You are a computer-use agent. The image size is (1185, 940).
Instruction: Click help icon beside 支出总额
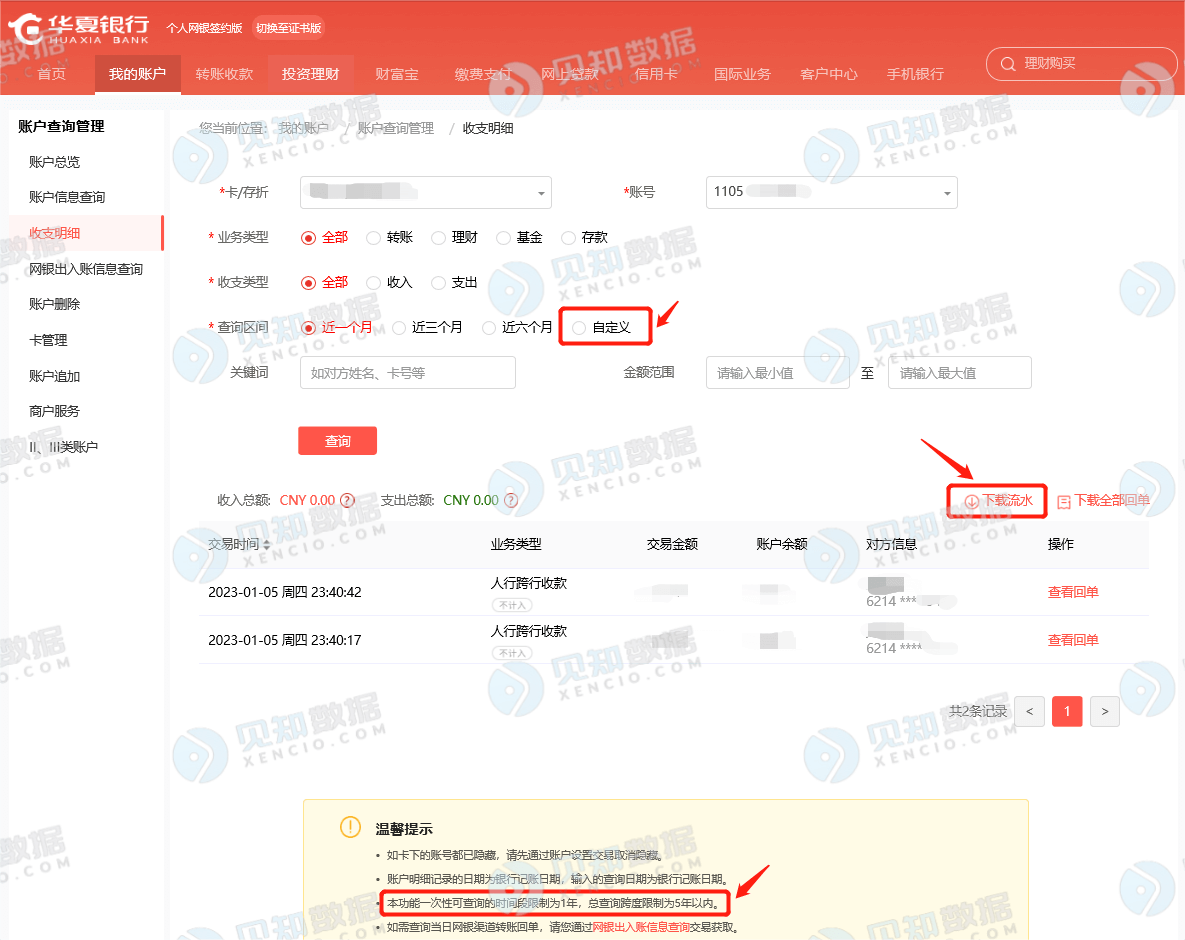tap(510, 500)
